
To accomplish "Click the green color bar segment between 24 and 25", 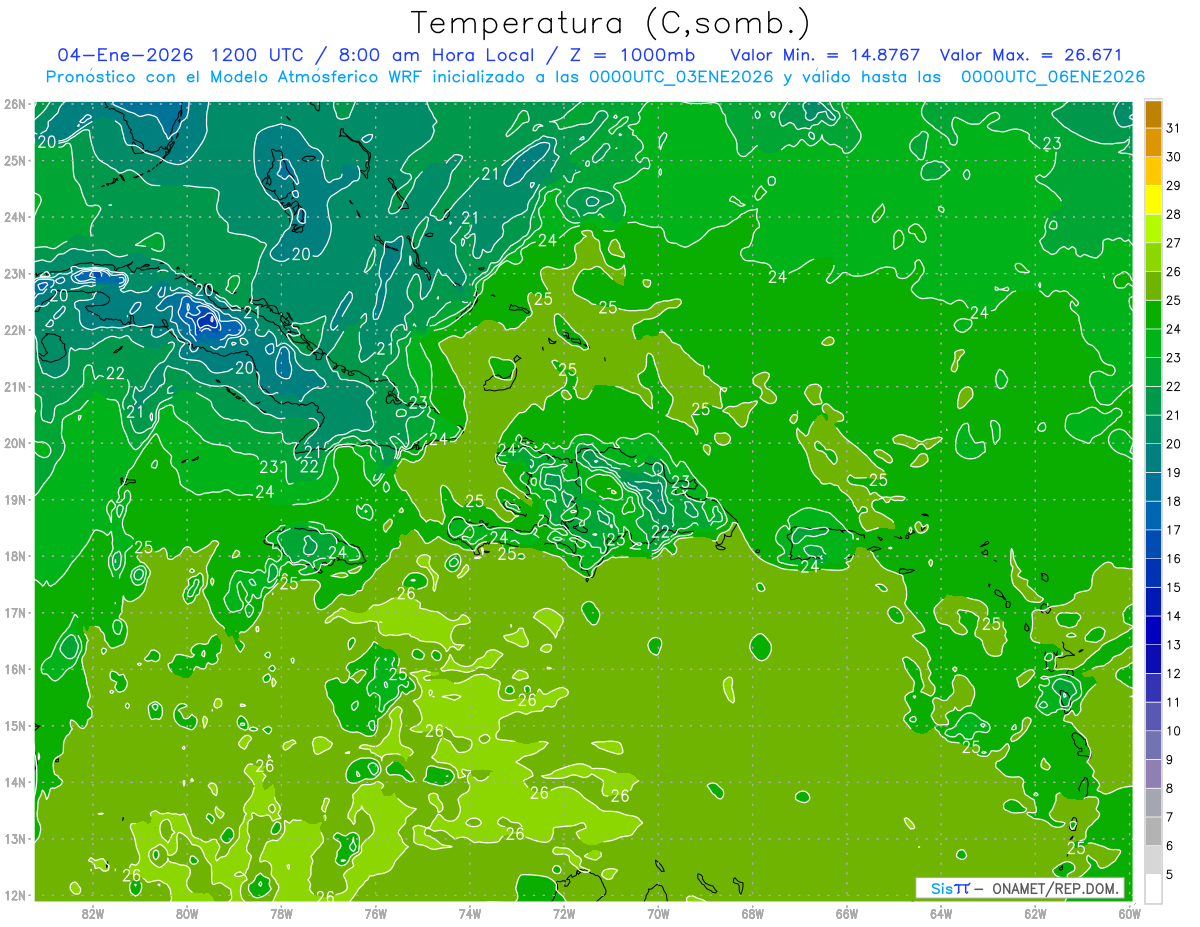I will click(x=1153, y=315).
